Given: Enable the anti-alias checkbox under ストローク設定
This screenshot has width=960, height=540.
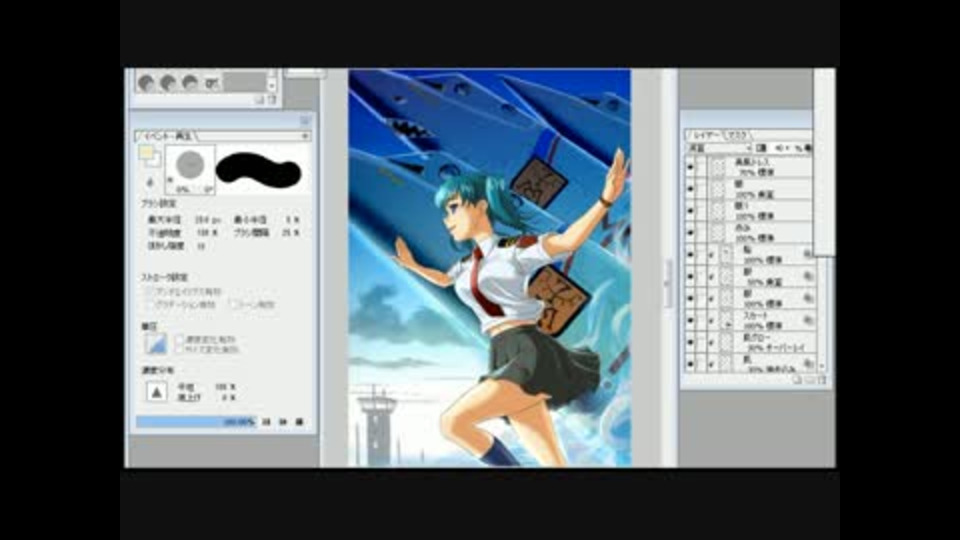Looking at the screenshot, I should click(x=149, y=292).
